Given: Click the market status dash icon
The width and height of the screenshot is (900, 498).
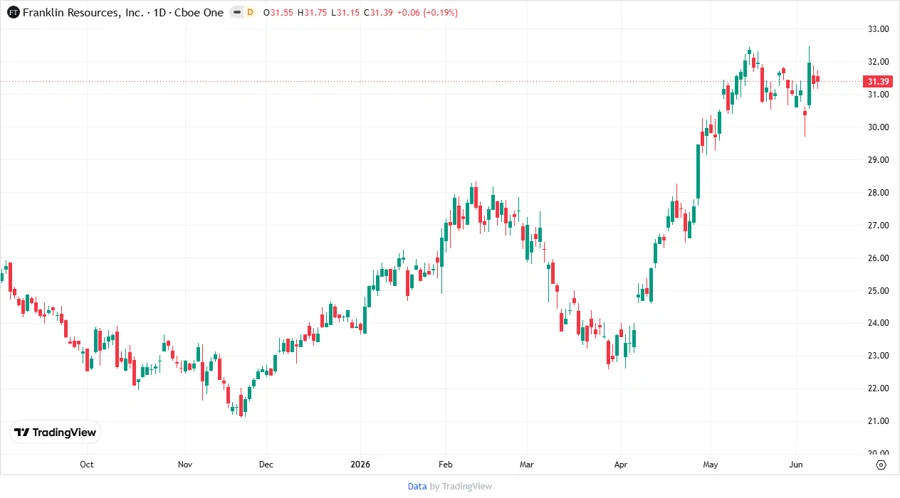Looking at the screenshot, I should coord(237,12).
